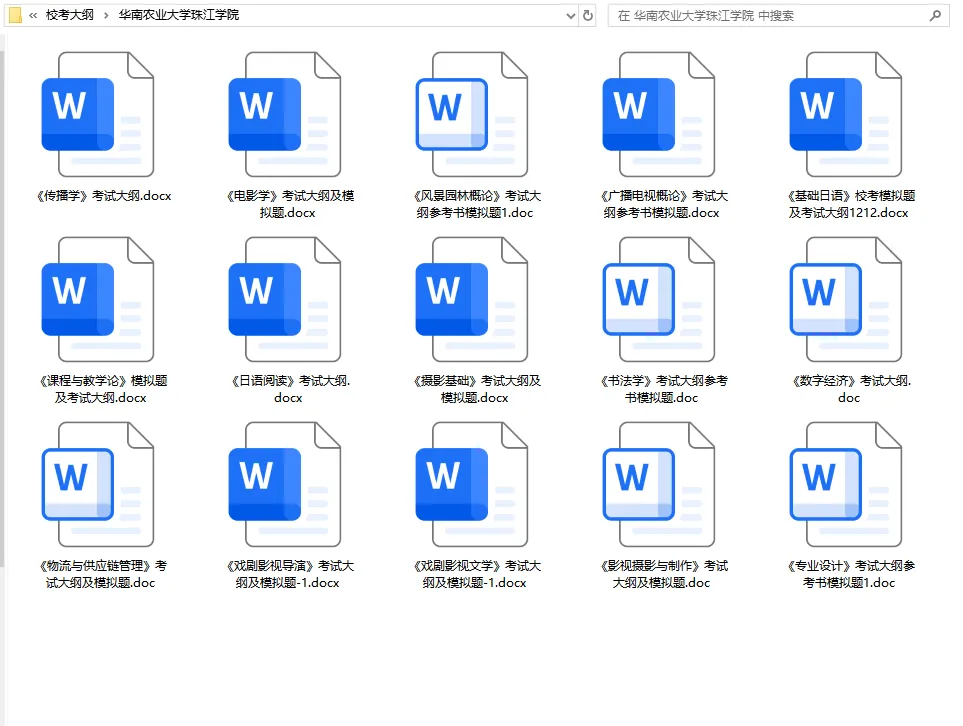Click name 《专业设计》考试大纲参考书模拟题1.doc
This screenshot has height=726, width=963.
(x=850, y=574)
